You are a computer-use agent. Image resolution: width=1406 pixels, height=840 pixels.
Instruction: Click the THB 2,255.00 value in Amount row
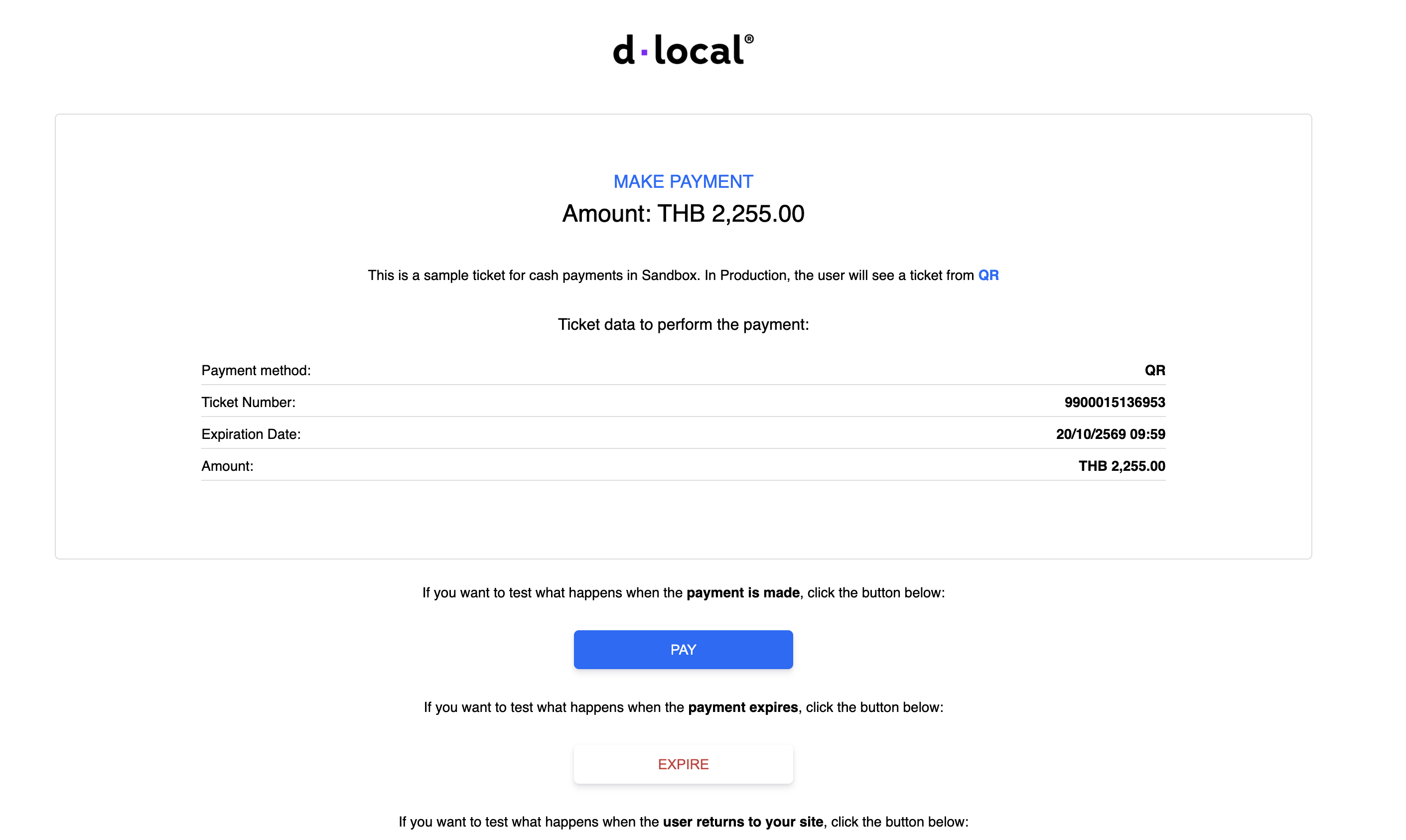pyautogui.click(x=1122, y=466)
